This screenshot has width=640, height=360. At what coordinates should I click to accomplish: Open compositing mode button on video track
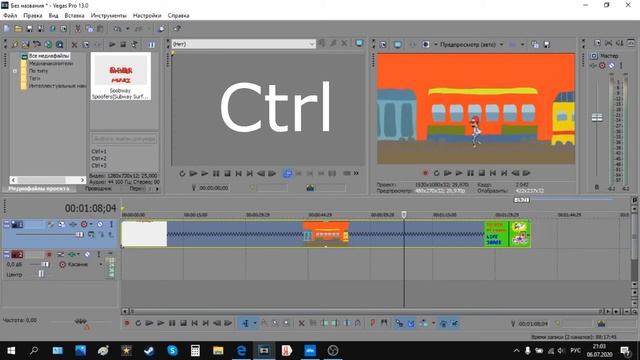pos(91,235)
